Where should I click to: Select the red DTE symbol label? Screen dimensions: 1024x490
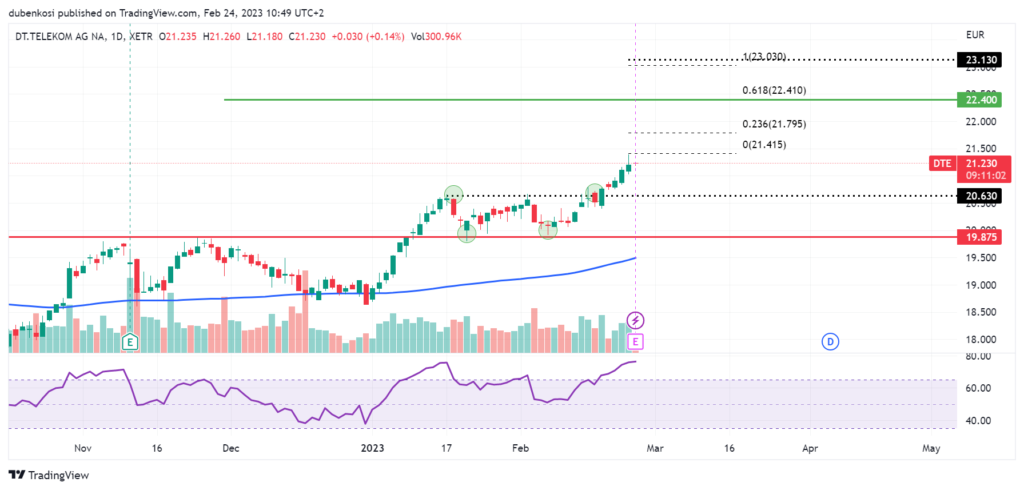pyautogui.click(x=942, y=163)
